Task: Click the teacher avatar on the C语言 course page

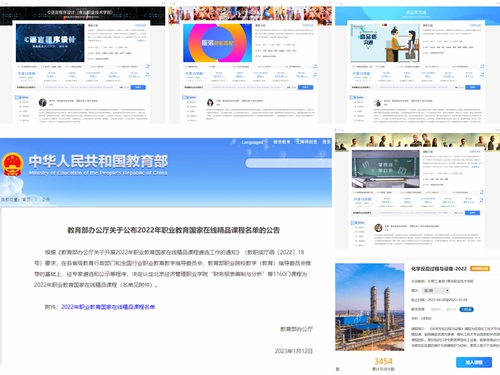Action: 43,102
